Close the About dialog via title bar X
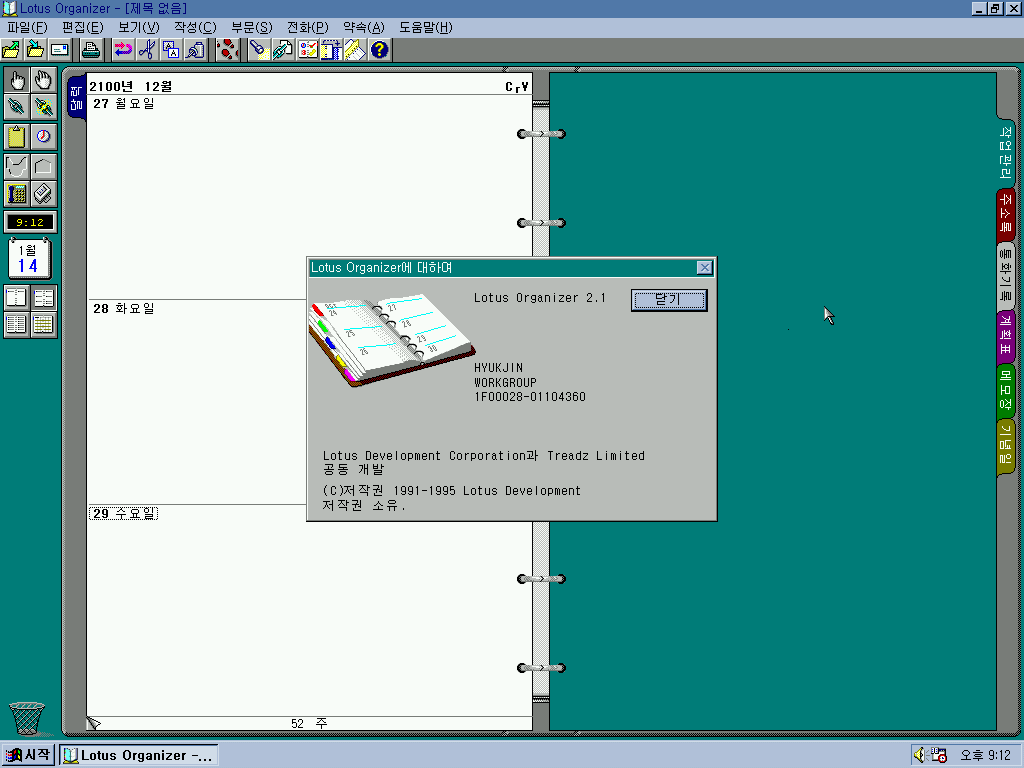This screenshot has width=1024, height=768. [704, 268]
